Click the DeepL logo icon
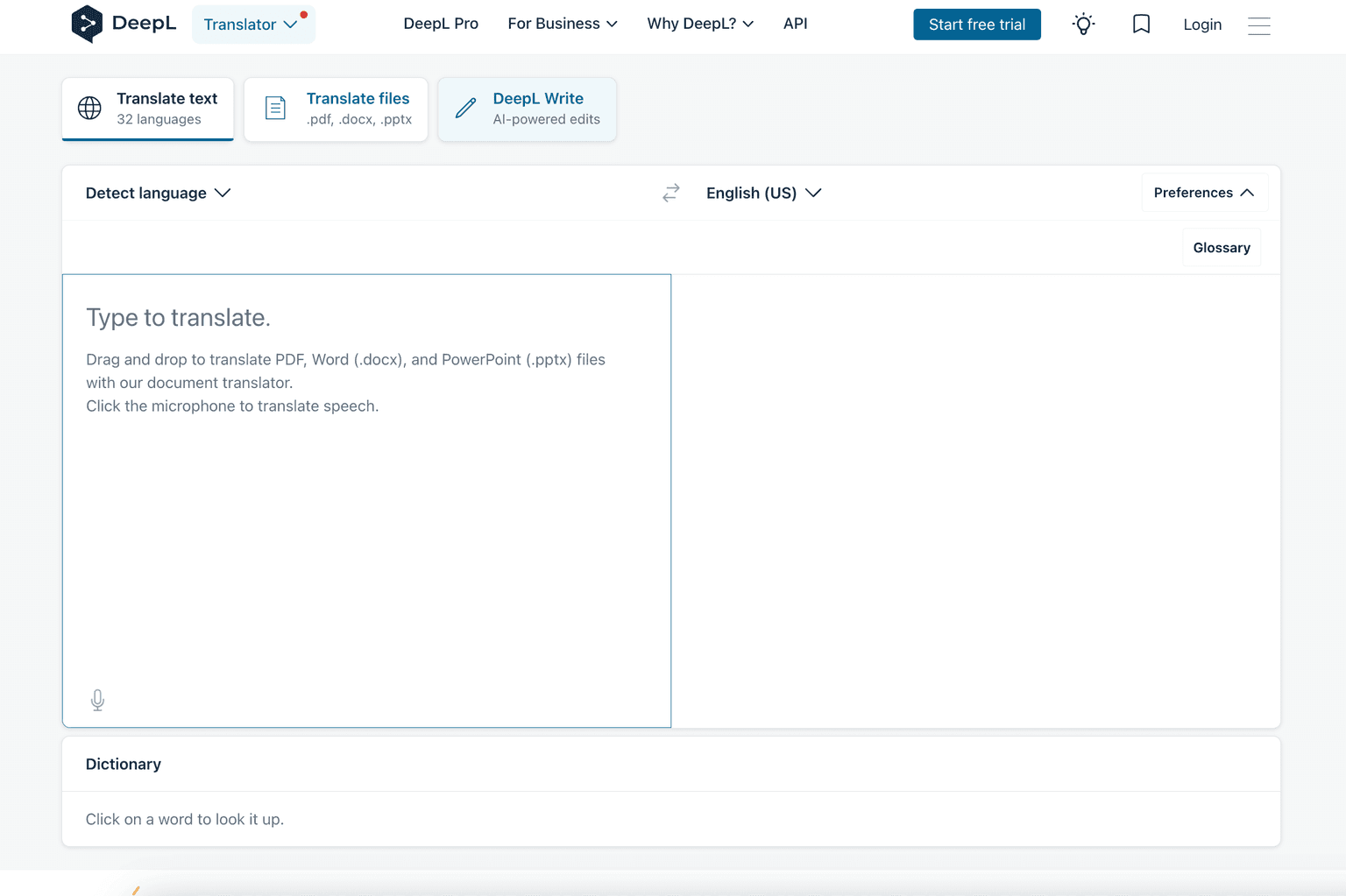 click(87, 24)
